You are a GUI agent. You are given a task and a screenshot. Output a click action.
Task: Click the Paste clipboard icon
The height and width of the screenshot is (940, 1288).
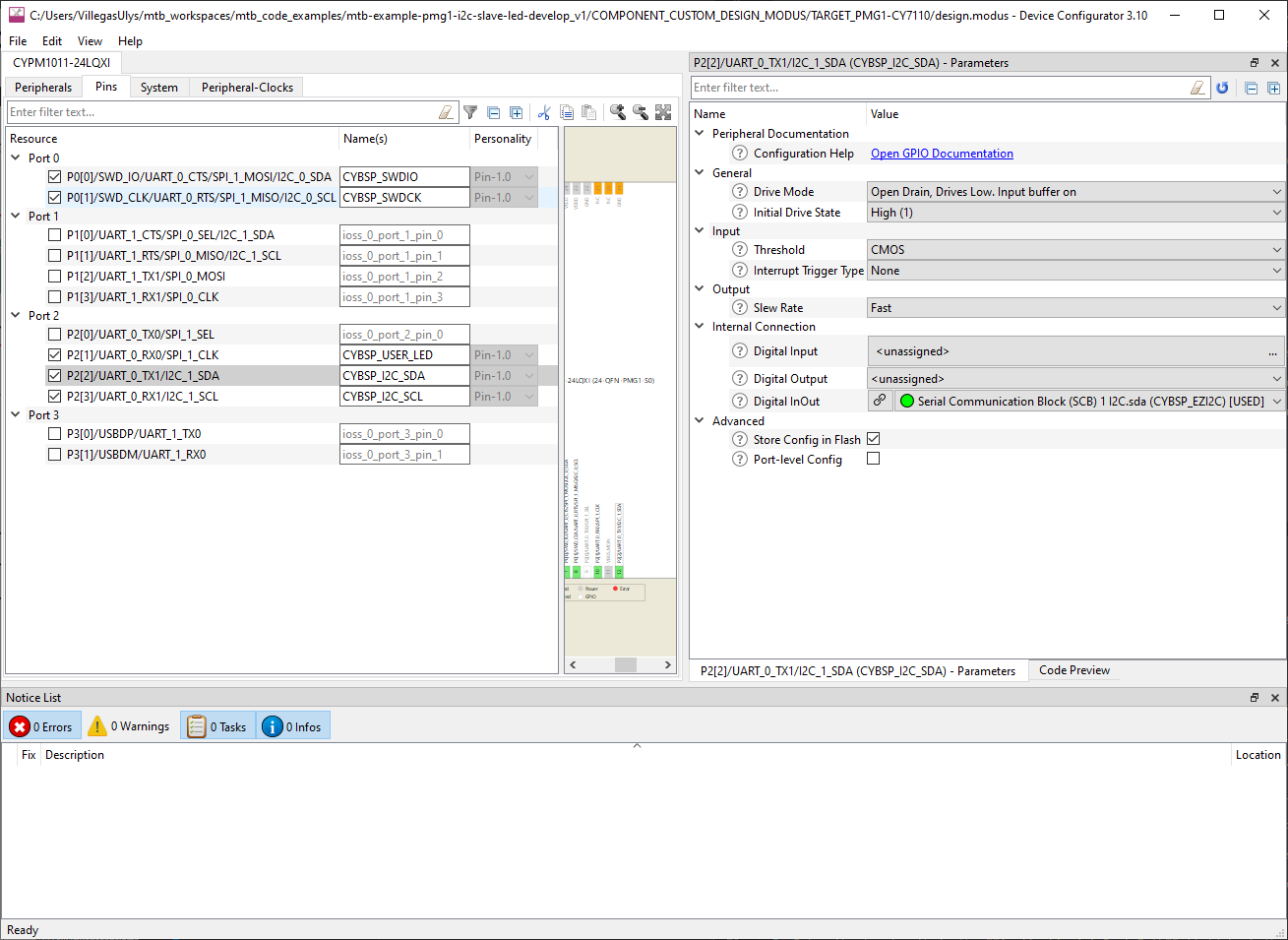click(x=588, y=112)
